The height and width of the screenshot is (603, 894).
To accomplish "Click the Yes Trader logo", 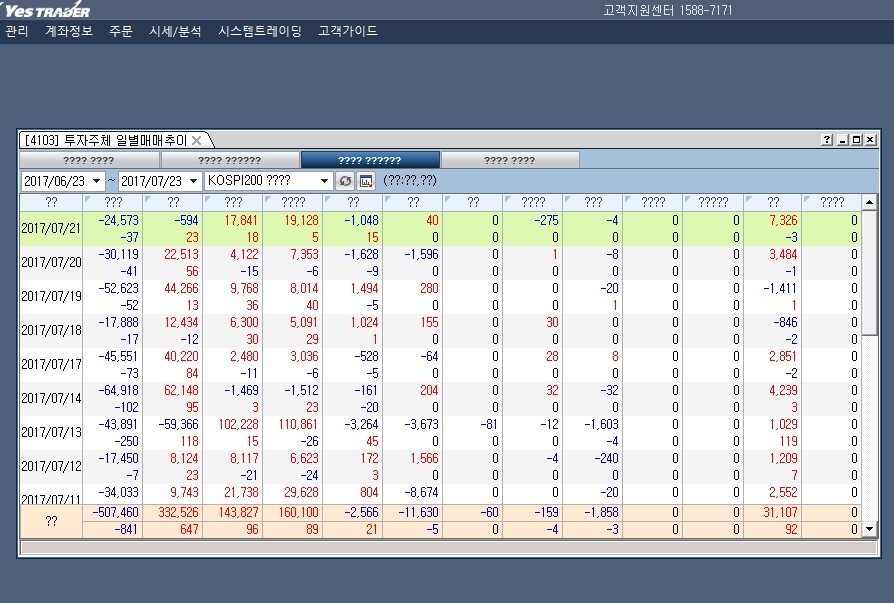I will pos(46,10).
